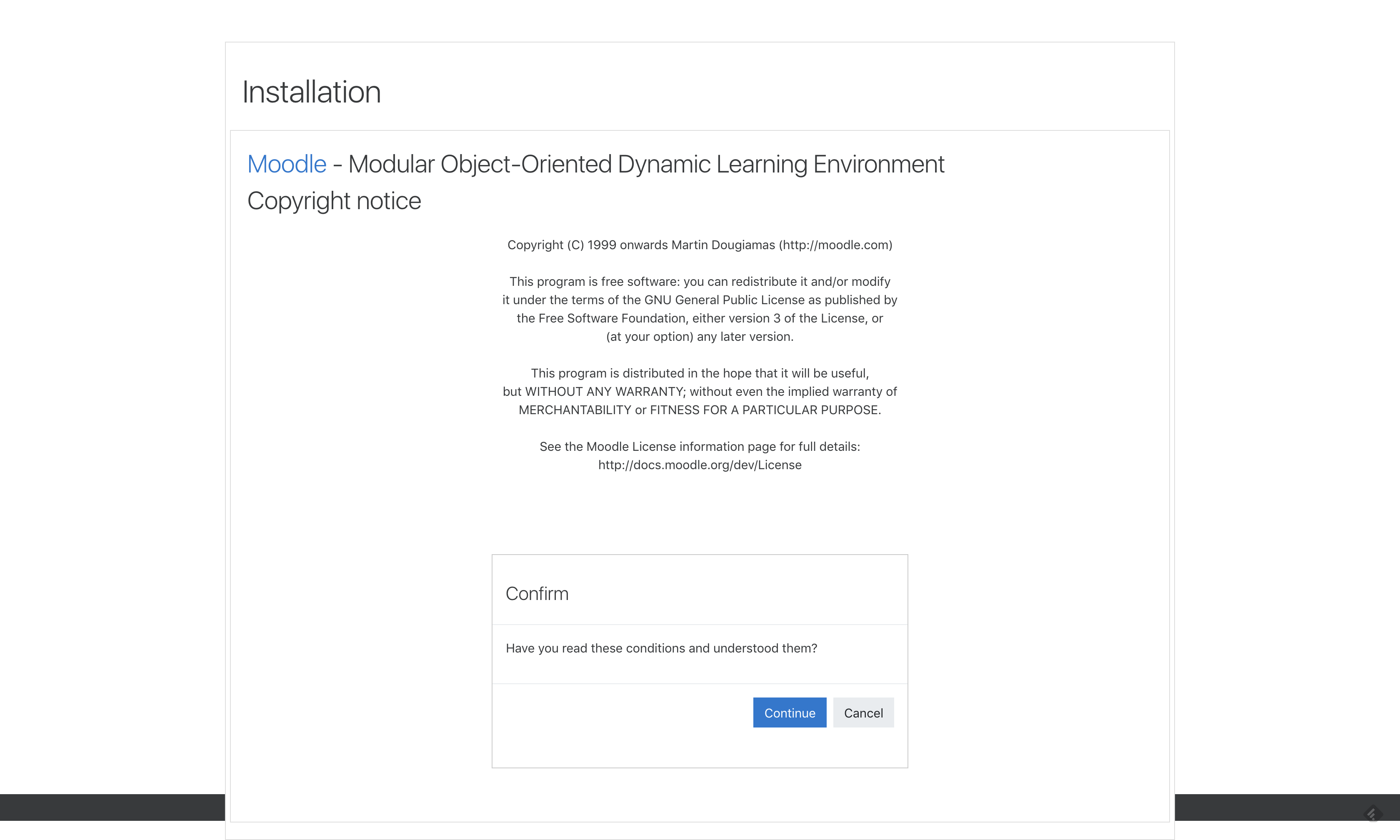
Task: Click the "Confirm" dialog title
Action: click(537, 594)
